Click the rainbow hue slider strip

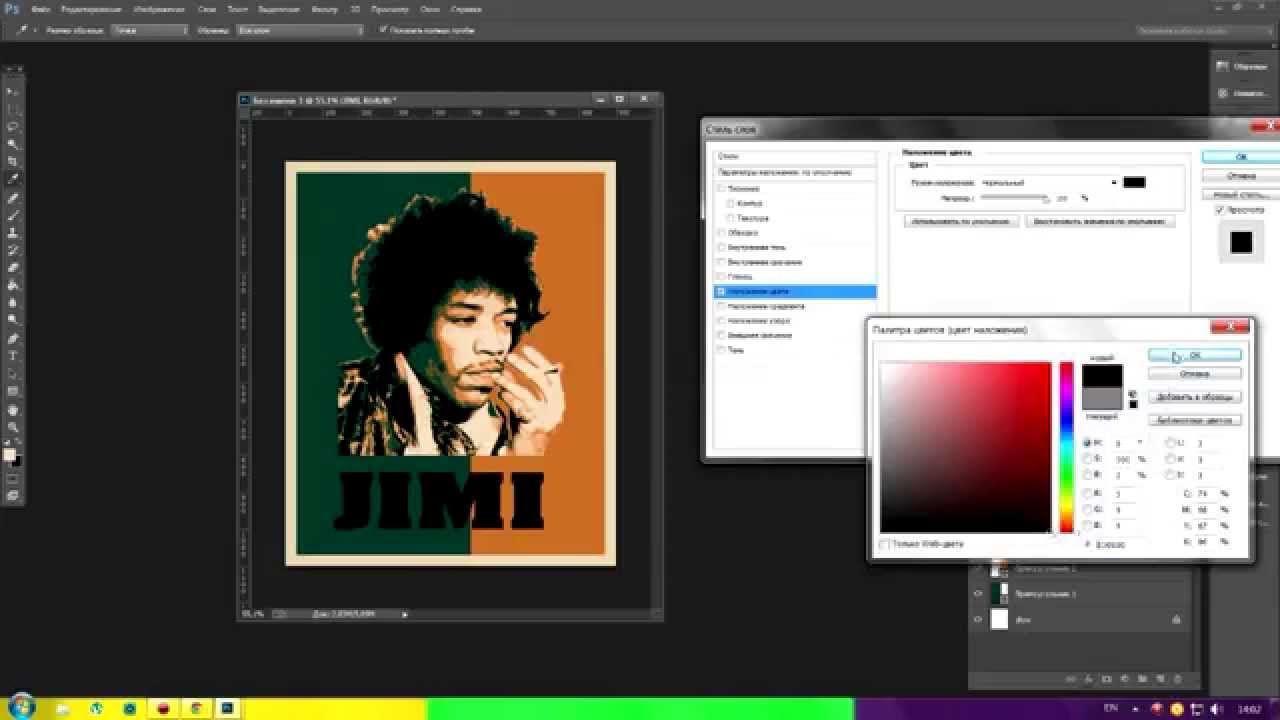(1067, 447)
